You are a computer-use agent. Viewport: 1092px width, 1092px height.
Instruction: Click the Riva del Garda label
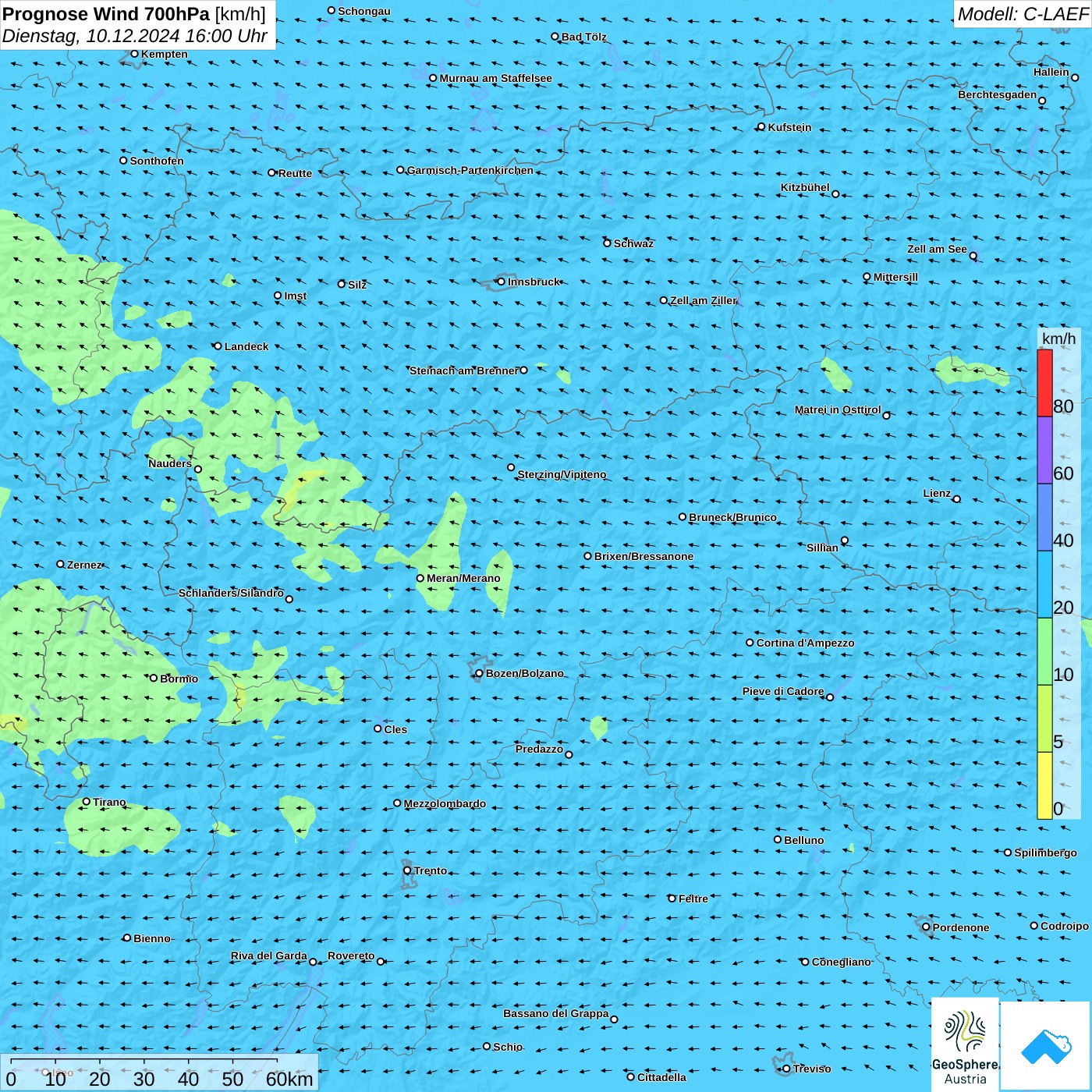click(269, 955)
